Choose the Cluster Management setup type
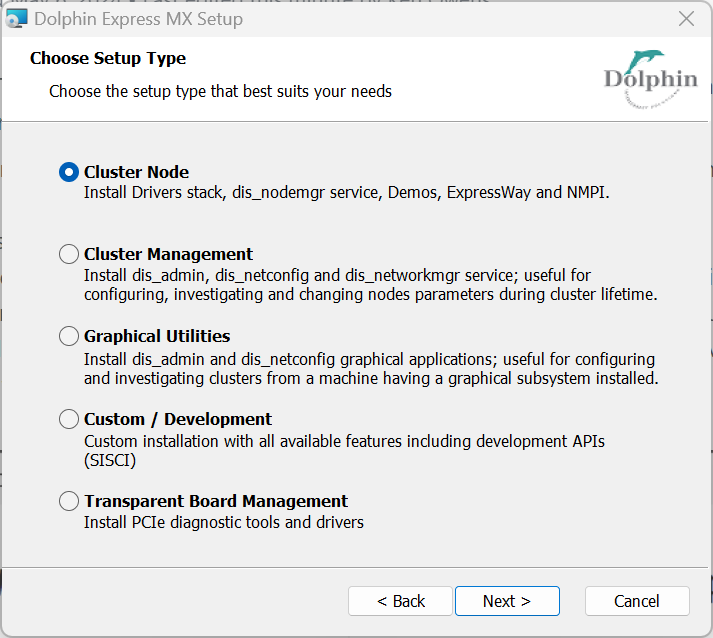The height and width of the screenshot is (638, 713). (69, 254)
